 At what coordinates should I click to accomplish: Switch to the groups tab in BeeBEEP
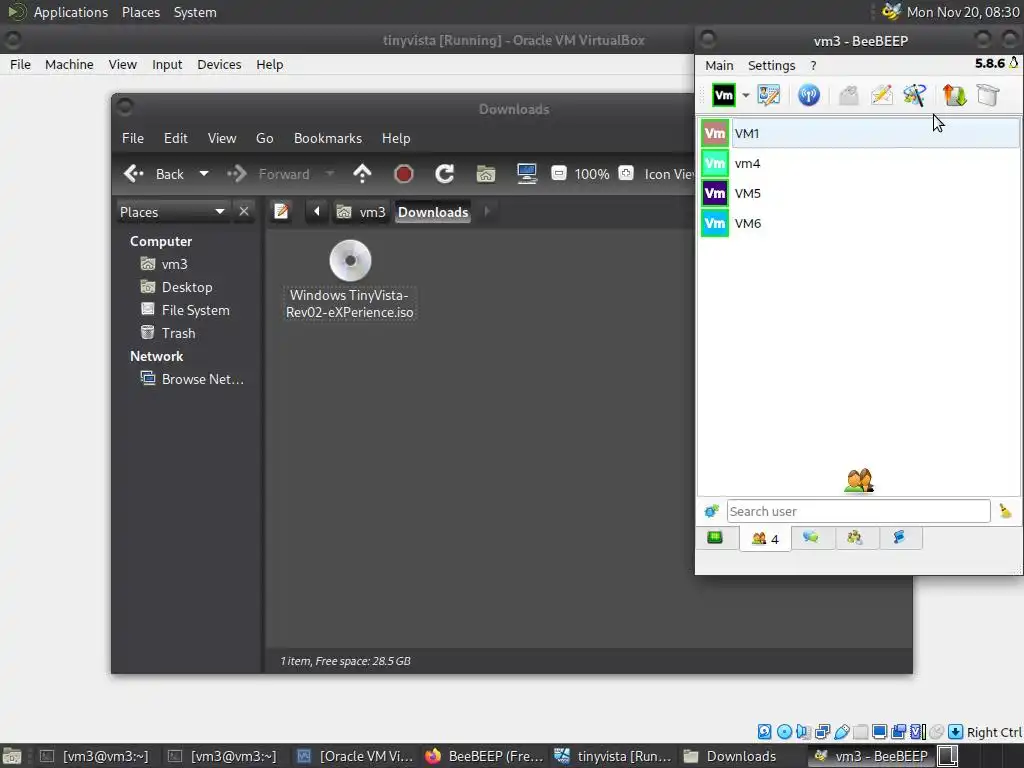(x=855, y=537)
